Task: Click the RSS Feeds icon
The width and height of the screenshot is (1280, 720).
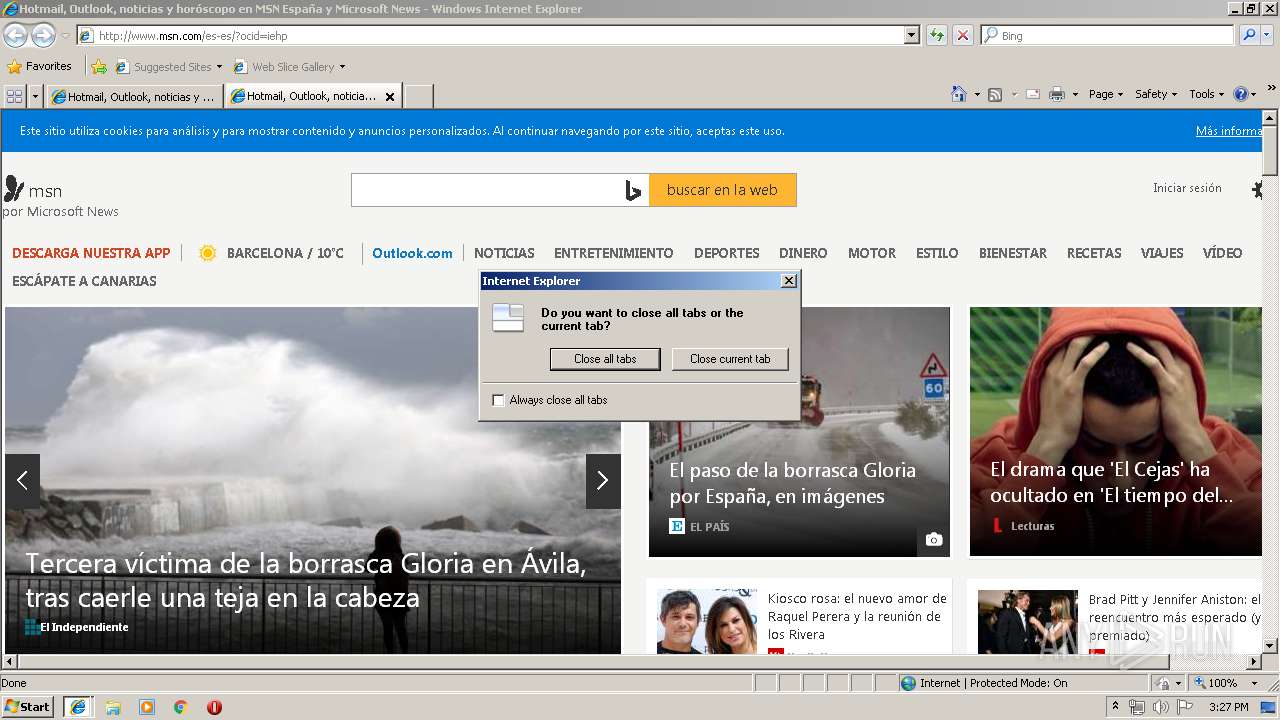Action: coord(995,94)
